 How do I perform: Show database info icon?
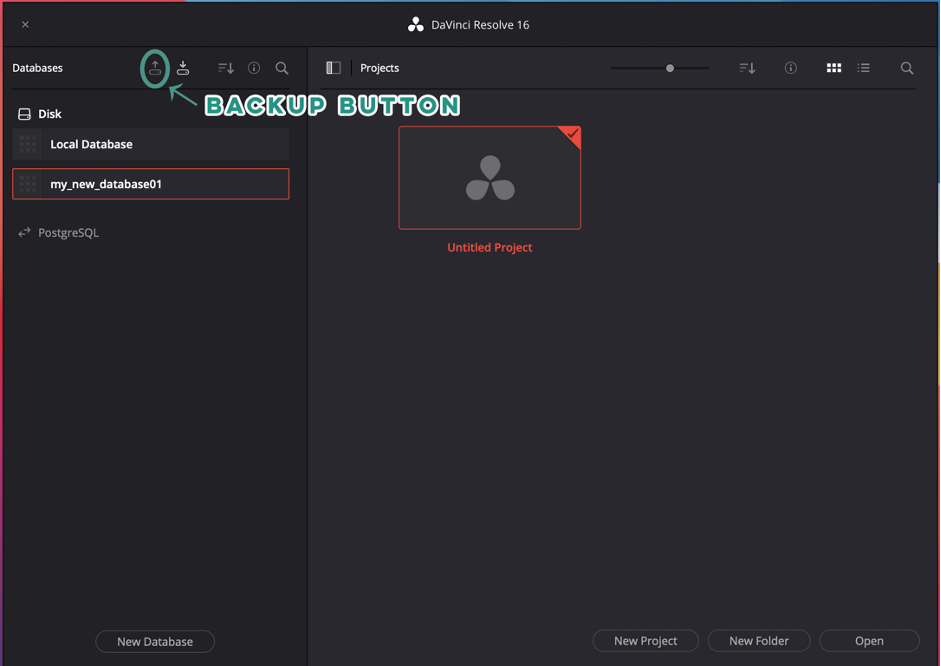[x=254, y=68]
